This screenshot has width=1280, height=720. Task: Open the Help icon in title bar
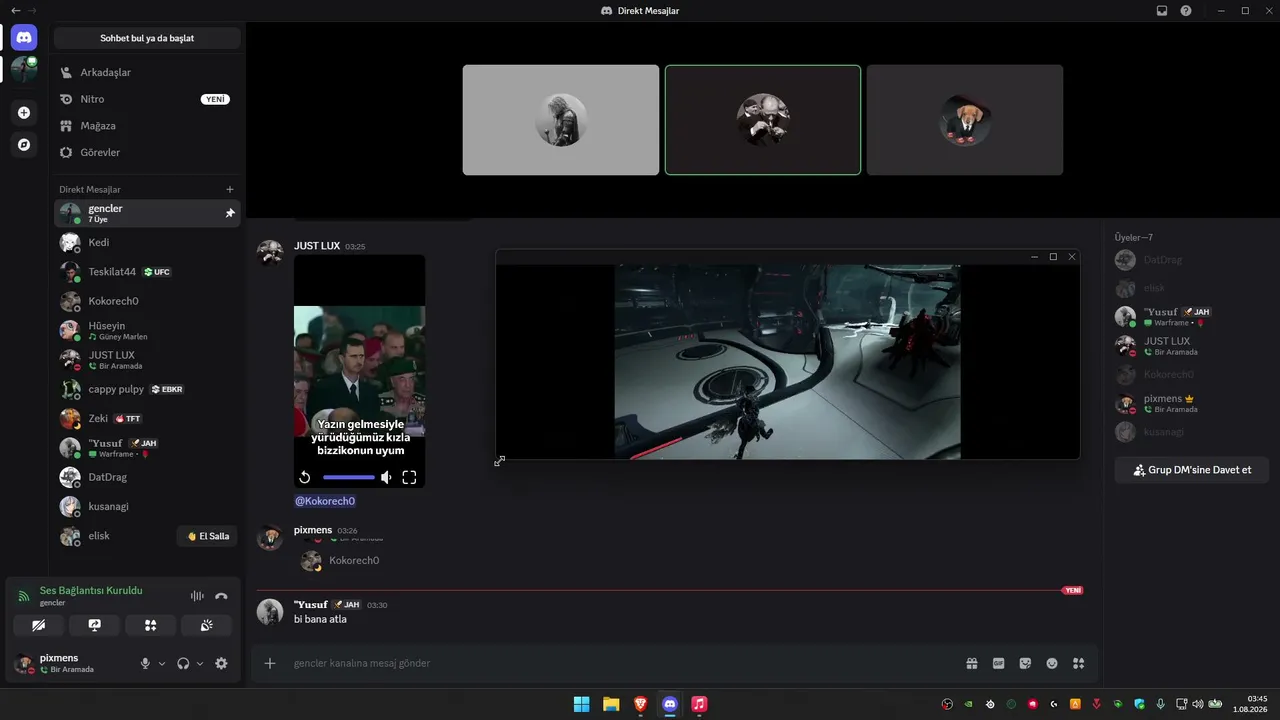[x=1186, y=10]
